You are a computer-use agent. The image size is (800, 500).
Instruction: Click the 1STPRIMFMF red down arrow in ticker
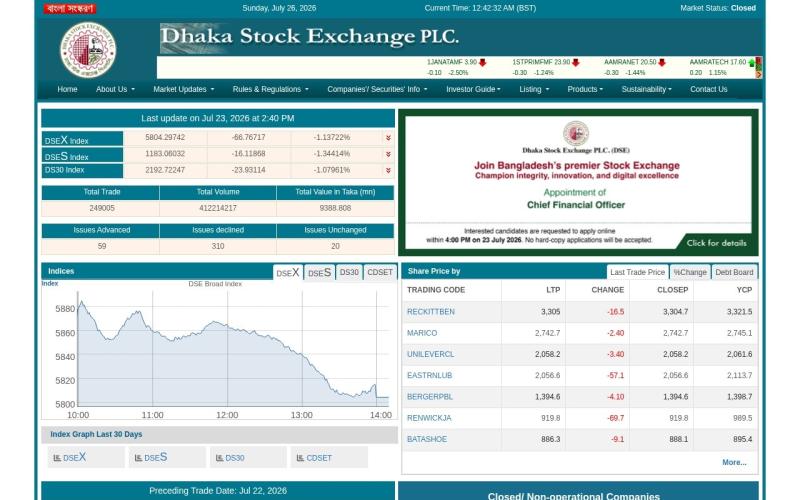point(576,62)
